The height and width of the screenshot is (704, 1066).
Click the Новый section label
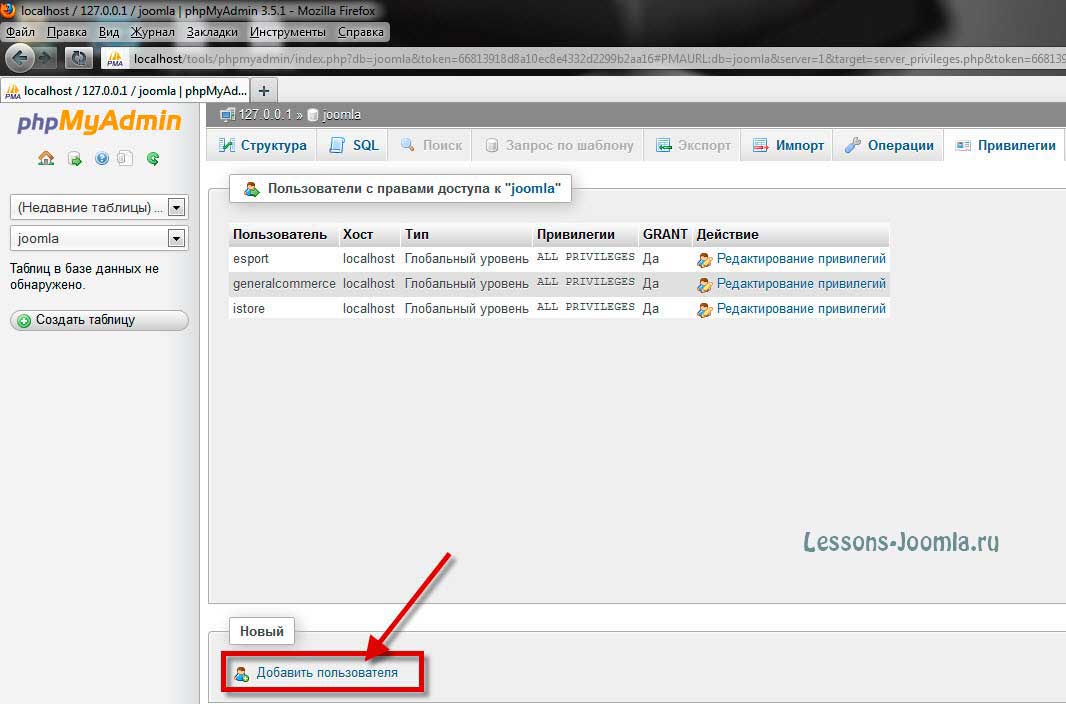(262, 631)
